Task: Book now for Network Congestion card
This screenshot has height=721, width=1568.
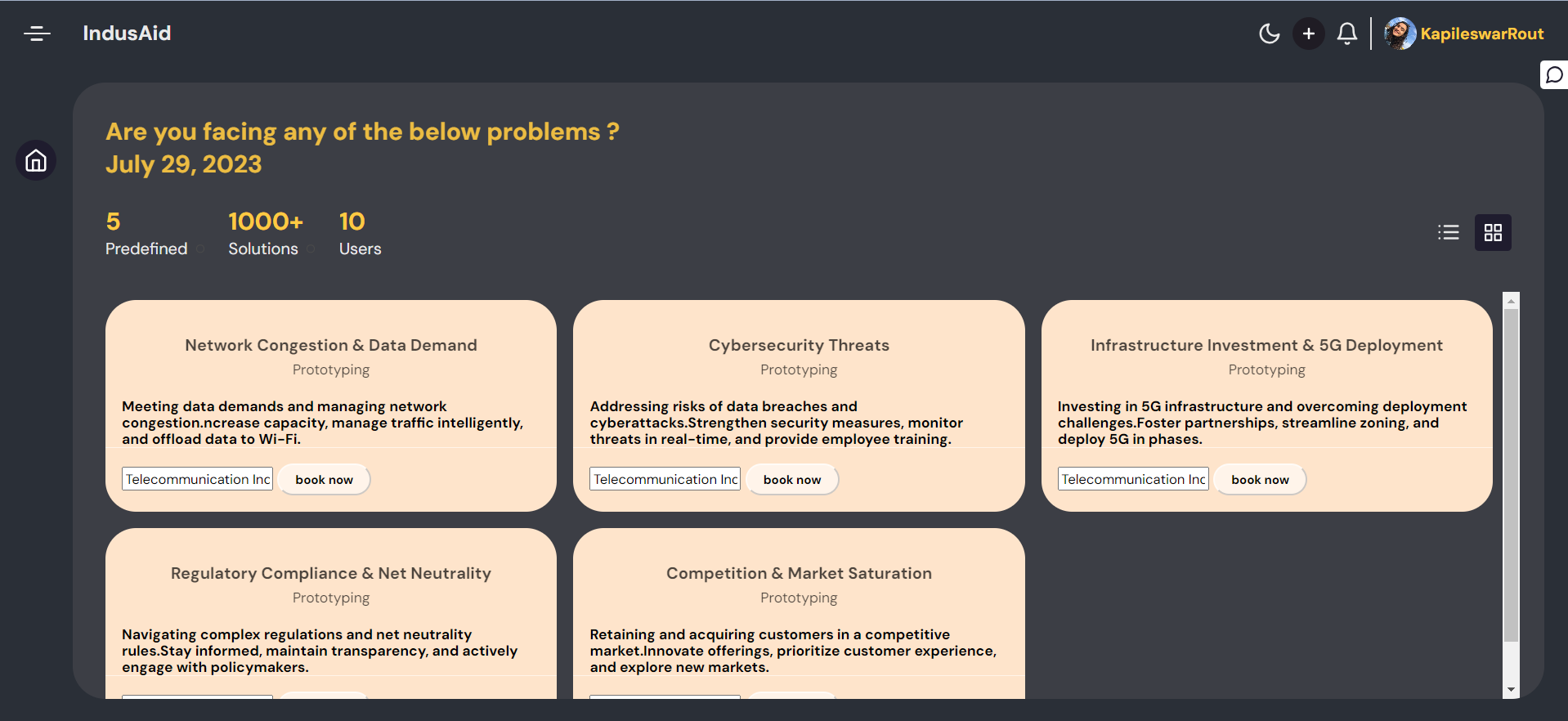Action: (324, 479)
